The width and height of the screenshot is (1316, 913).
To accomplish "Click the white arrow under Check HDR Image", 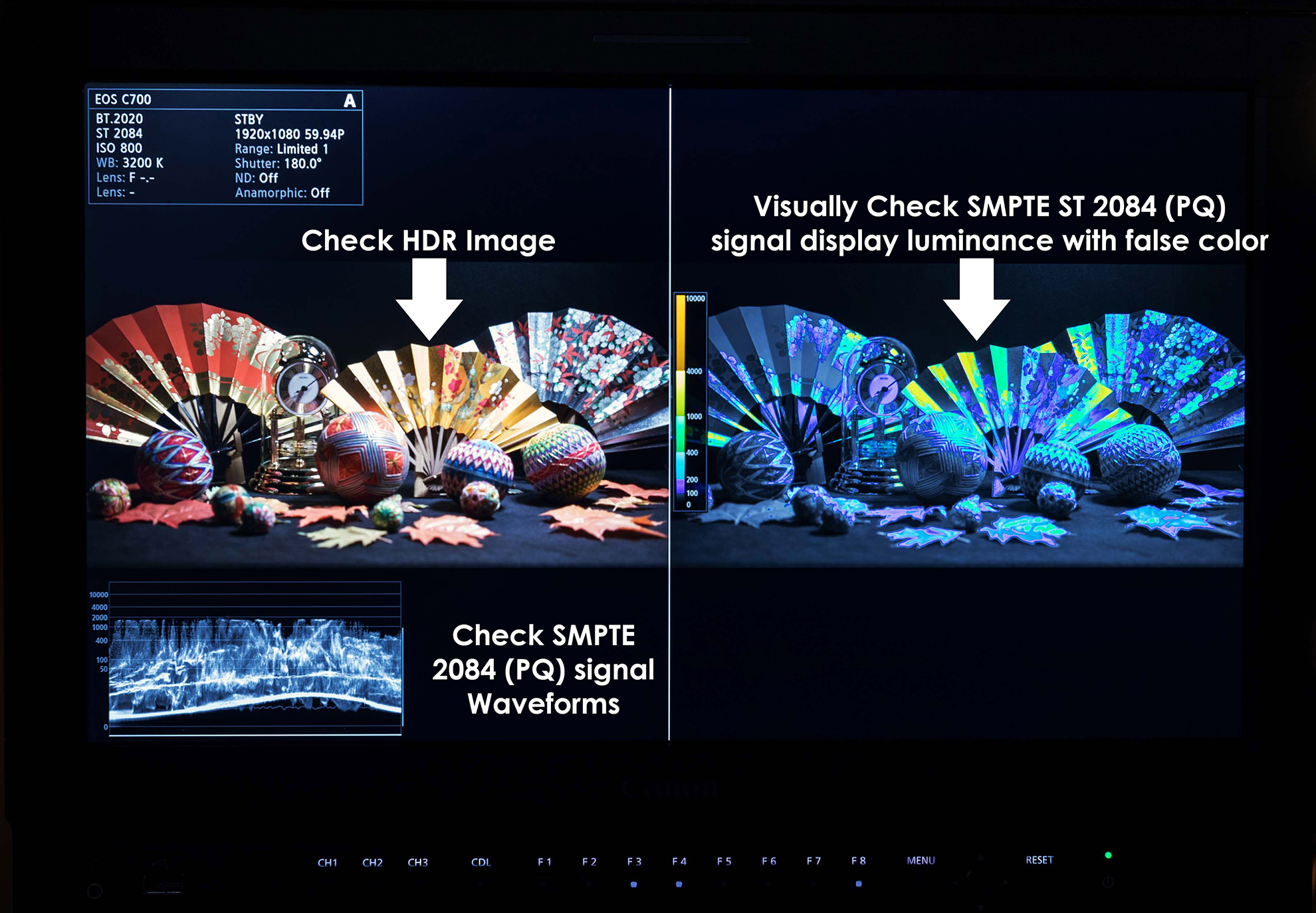I will coord(429,298).
